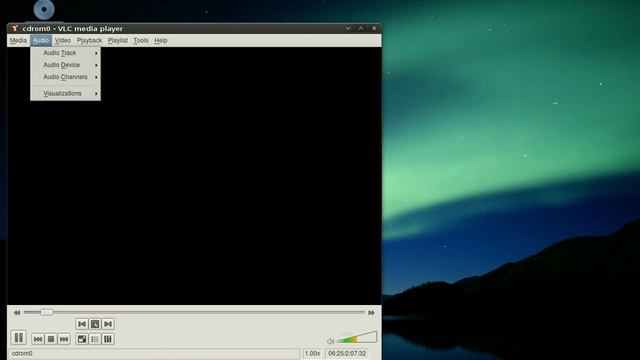
Task: Skip to previous track button
Action: click(x=38, y=339)
